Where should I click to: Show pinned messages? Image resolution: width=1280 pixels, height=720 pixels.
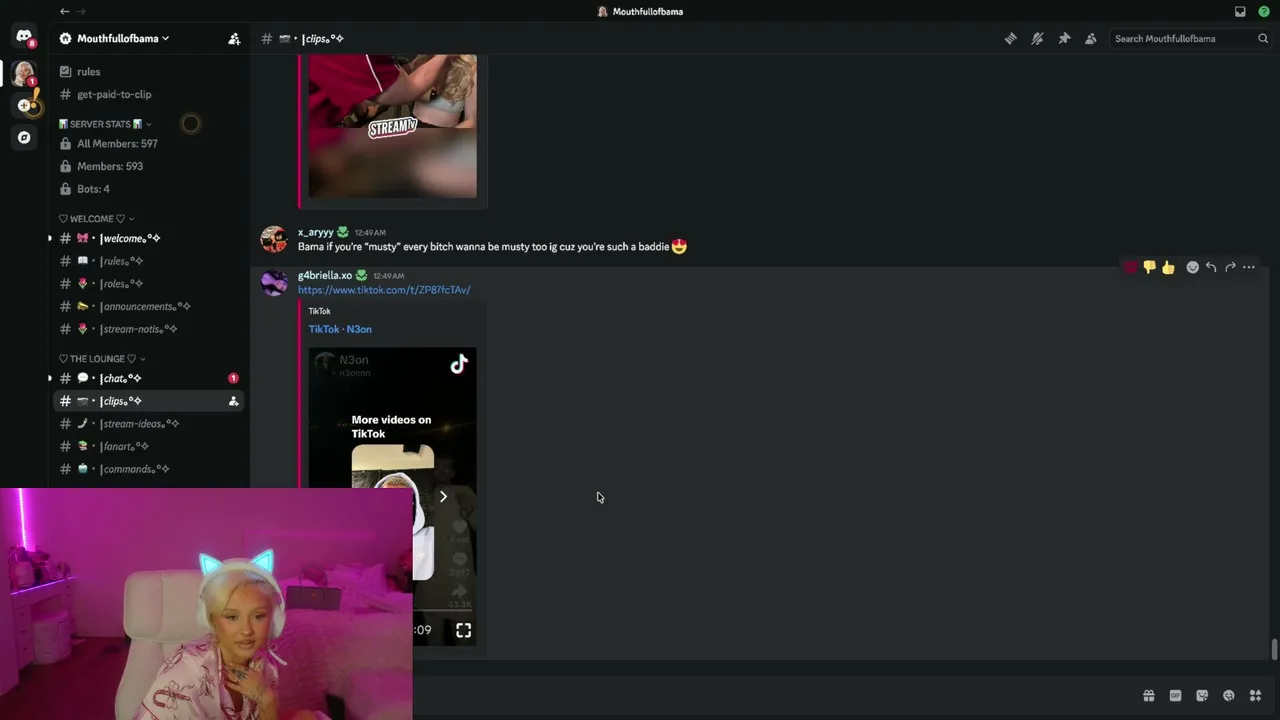coord(1064,38)
